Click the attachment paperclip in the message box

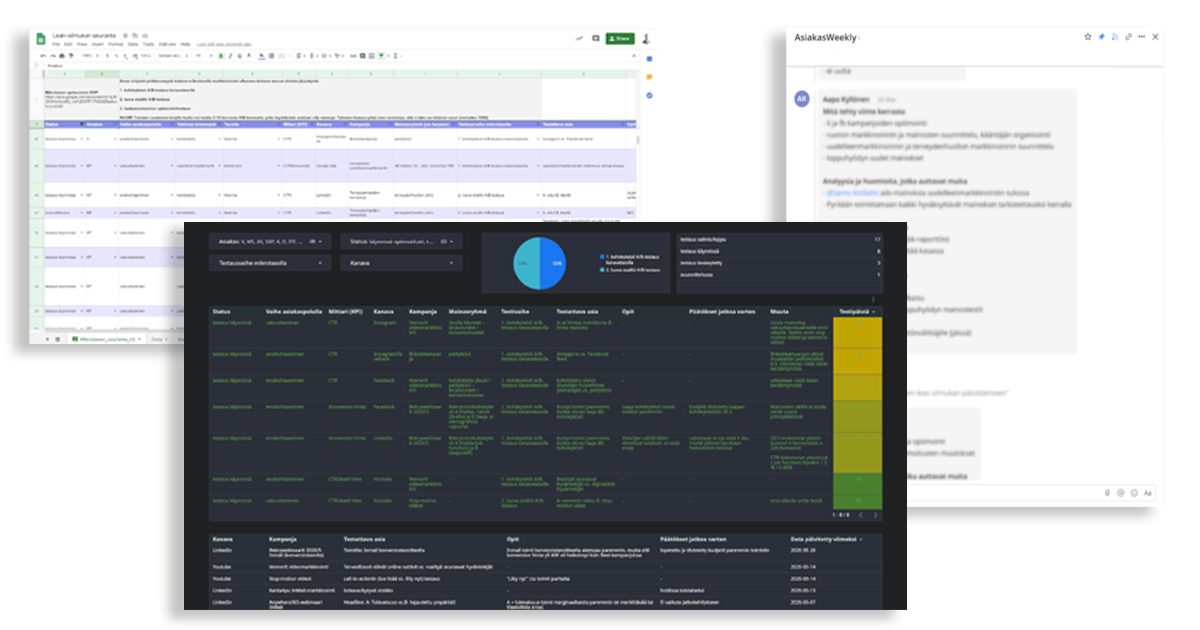tap(1107, 493)
